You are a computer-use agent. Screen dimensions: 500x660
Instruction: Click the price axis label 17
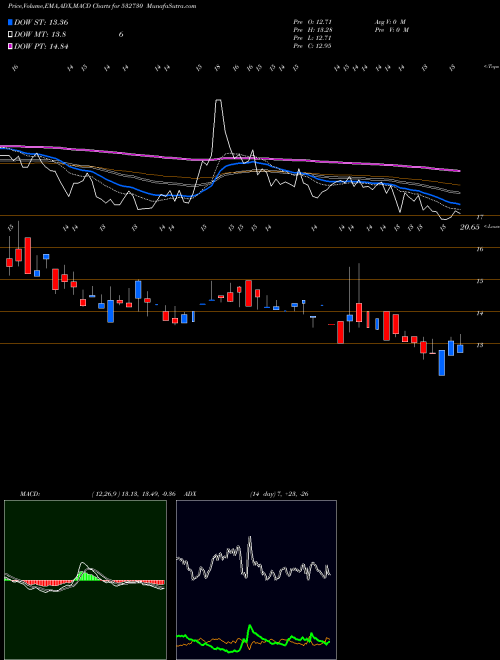click(479, 217)
